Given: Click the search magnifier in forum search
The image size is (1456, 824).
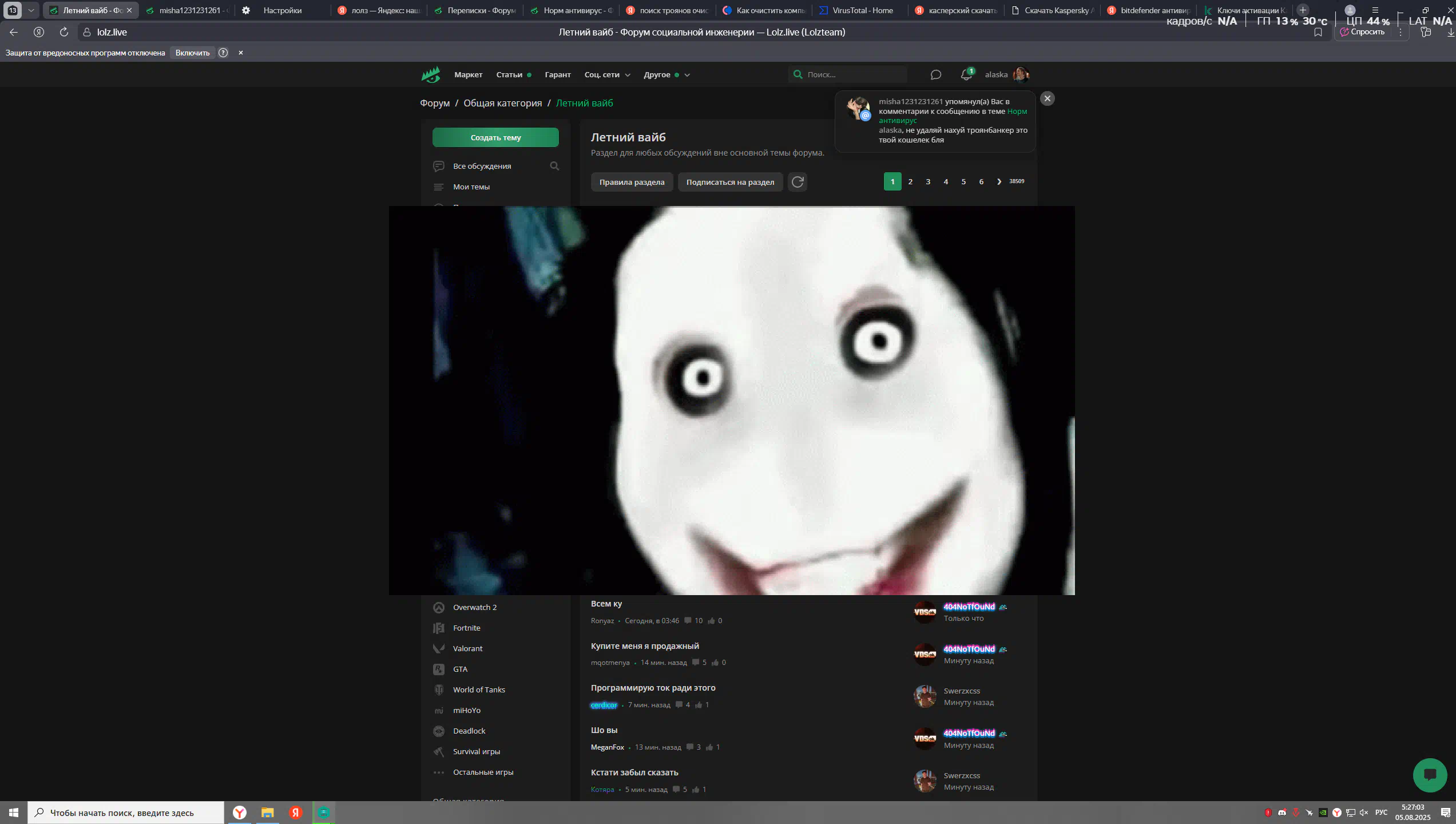Looking at the screenshot, I should (798, 74).
